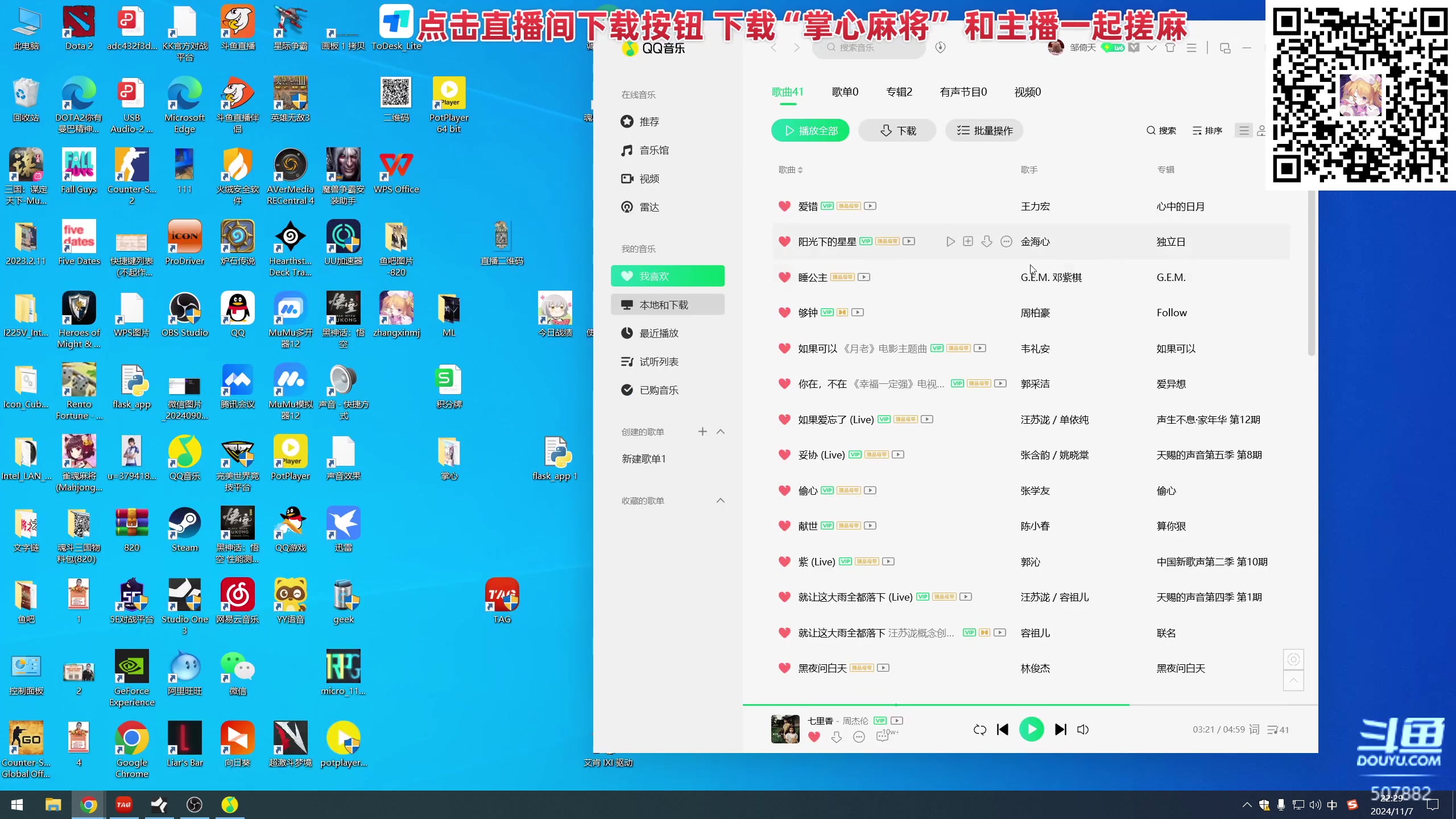Open 音乐馆 in the sidebar
This screenshot has width=1456, height=819.
click(x=668, y=150)
